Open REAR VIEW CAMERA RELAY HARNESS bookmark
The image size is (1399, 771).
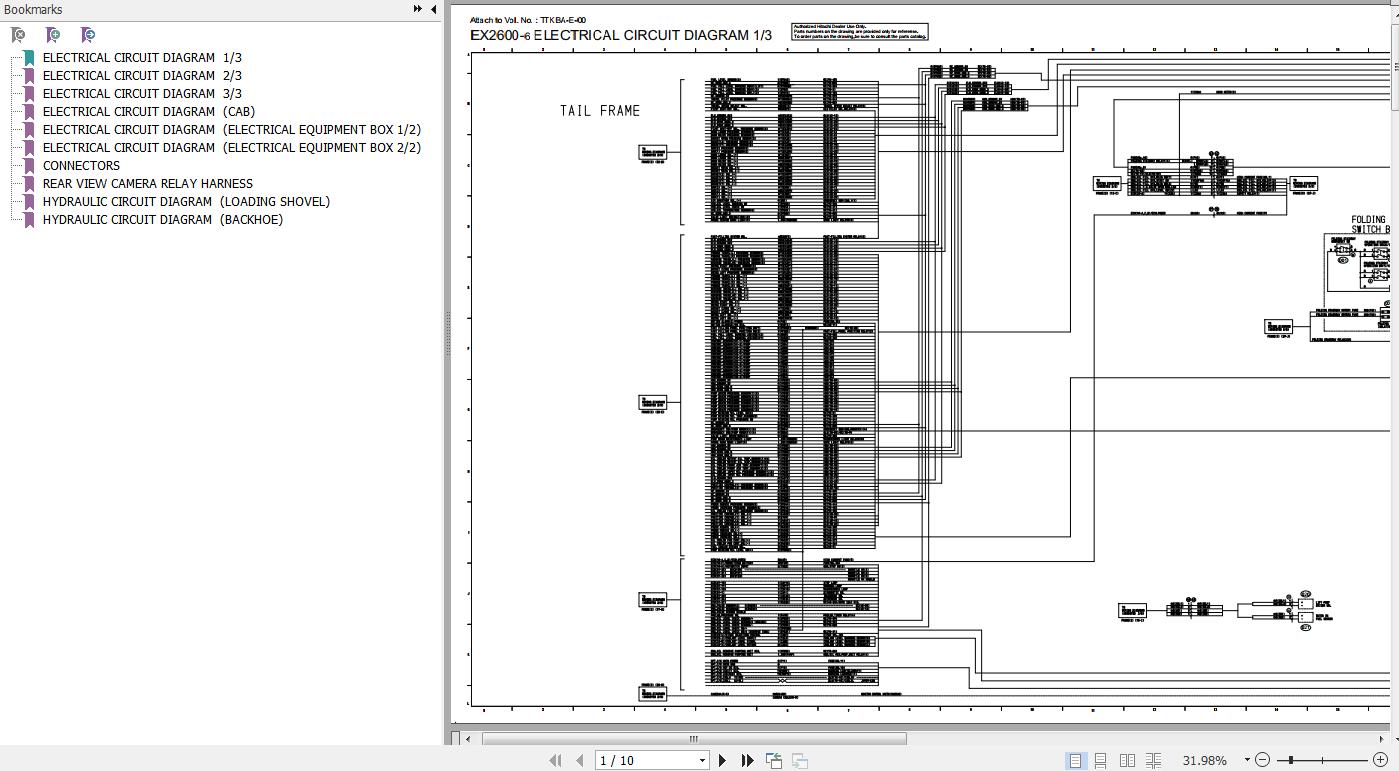[x=148, y=184]
